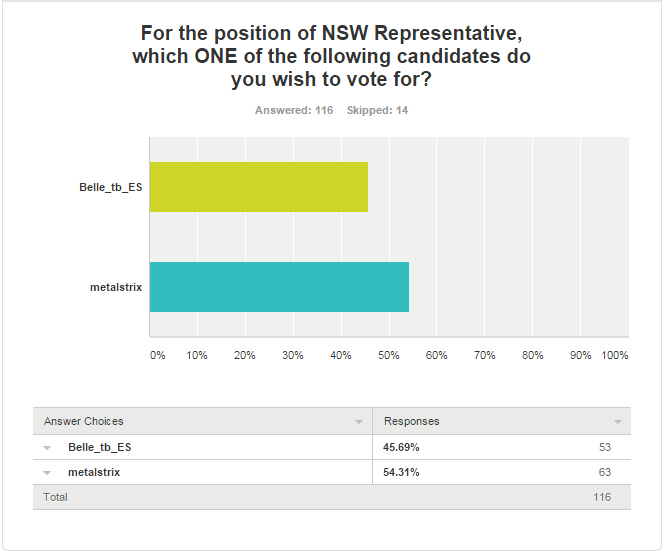Click the survey question title

click(x=331, y=56)
